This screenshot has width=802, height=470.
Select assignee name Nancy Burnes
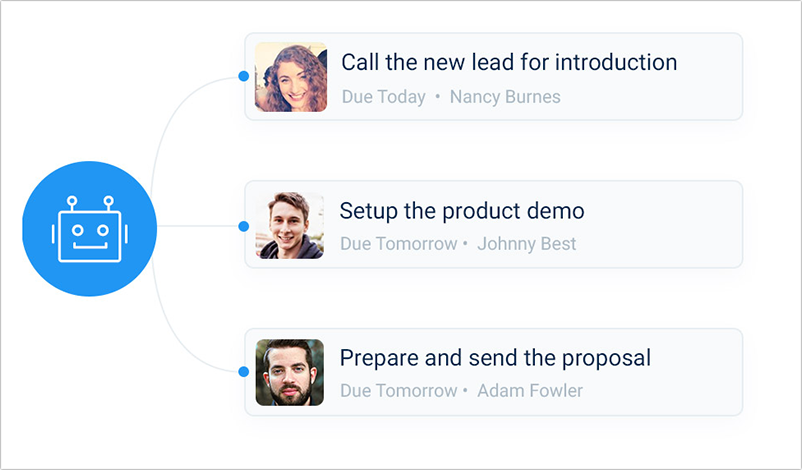pos(505,97)
